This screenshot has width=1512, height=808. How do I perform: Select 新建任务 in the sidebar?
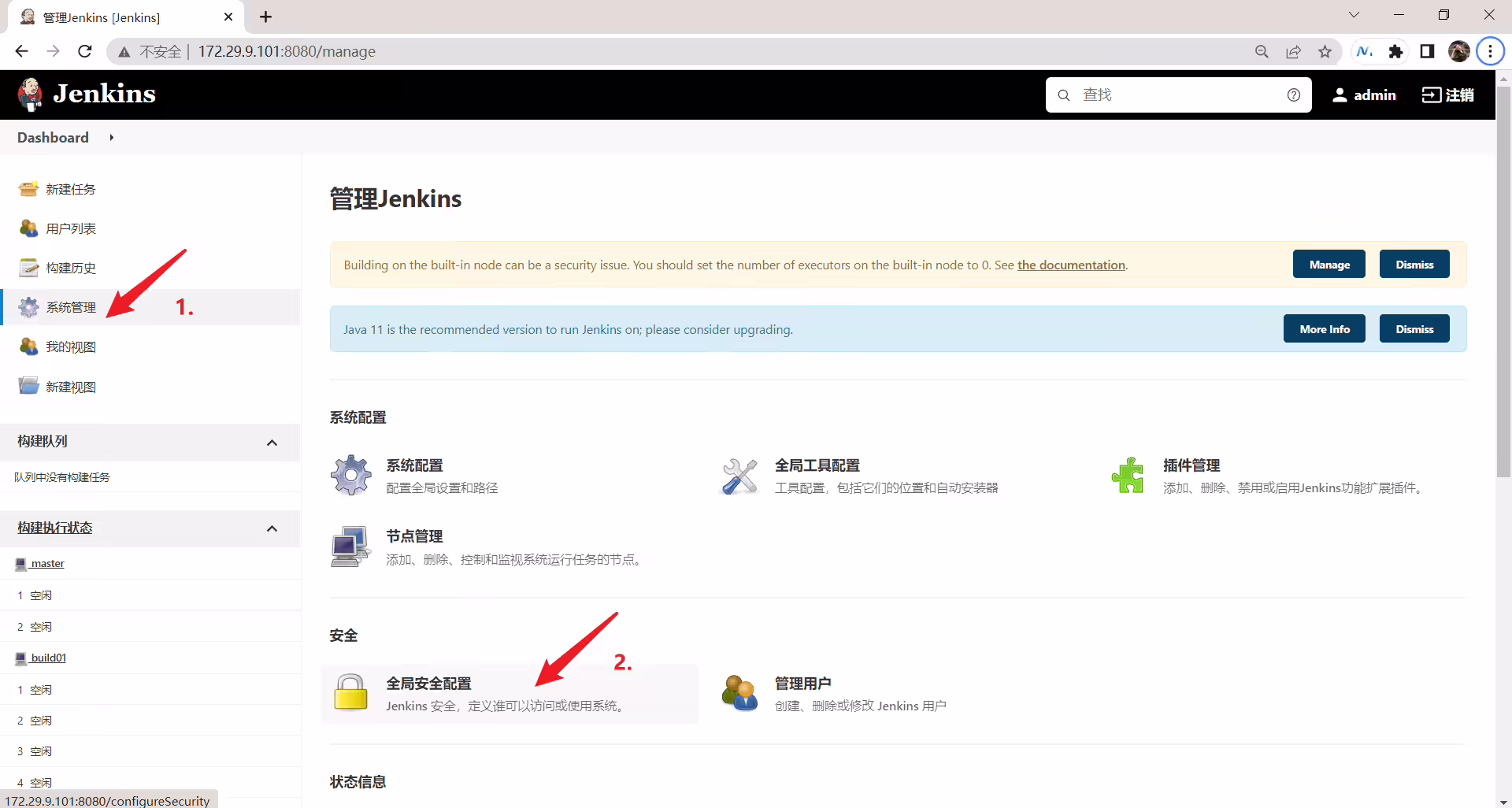click(71, 189)
